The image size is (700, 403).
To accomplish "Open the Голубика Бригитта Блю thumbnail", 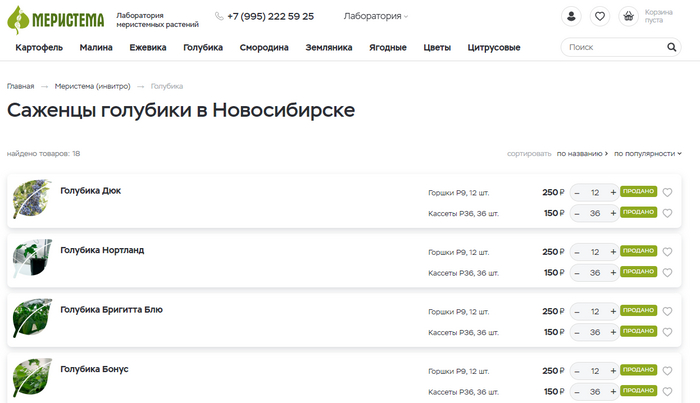I will 32,317.
